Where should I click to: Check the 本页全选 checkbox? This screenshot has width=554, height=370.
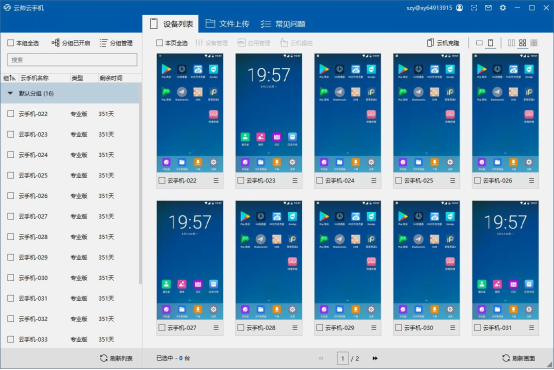159,43
